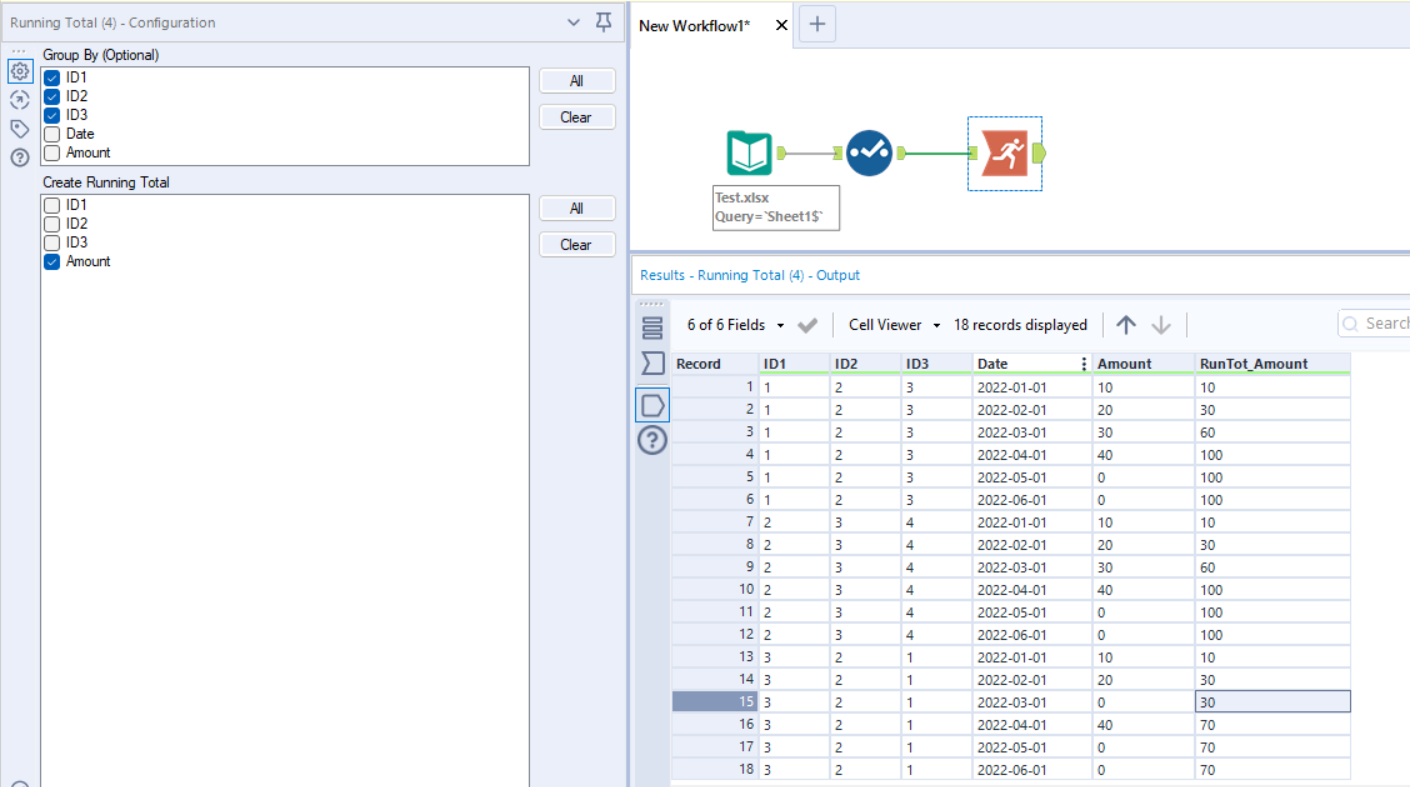1410x787 pixels.
Task: Show the results metadata sigma icon
Action: pyautogui.click(x=652, y=364)
